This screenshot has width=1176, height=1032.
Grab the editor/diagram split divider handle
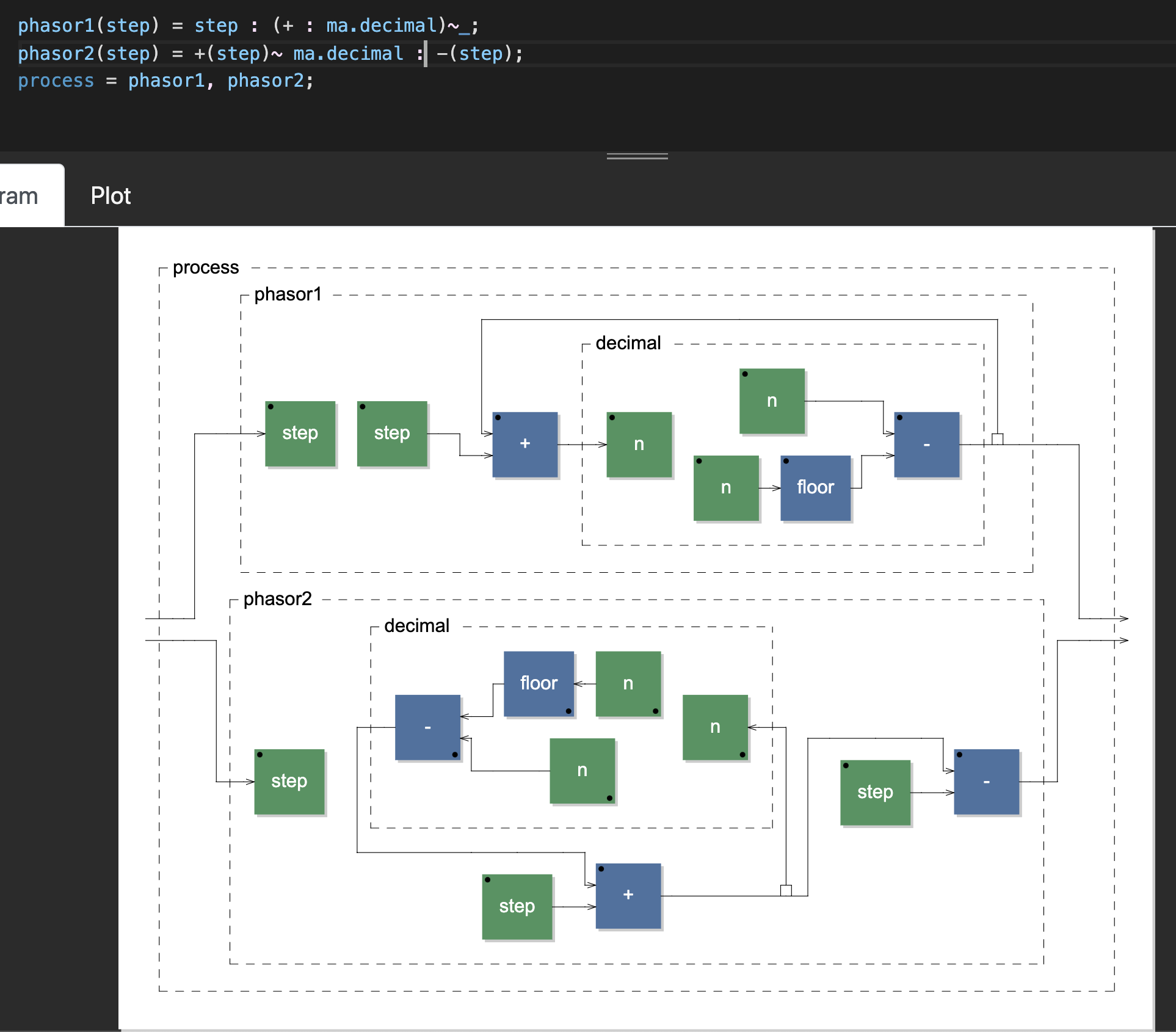pos(637,157)
